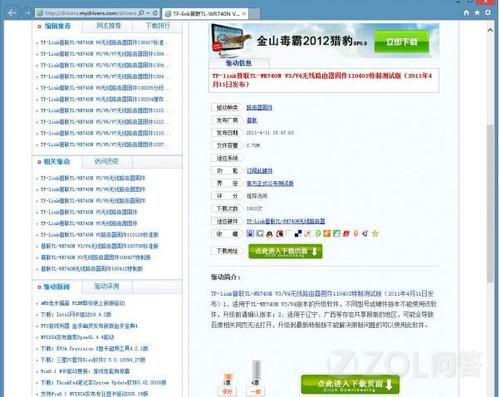Click the vertical scrollbar thumb
This screenshot has height=397, width=500.
[x=490, y=203]
